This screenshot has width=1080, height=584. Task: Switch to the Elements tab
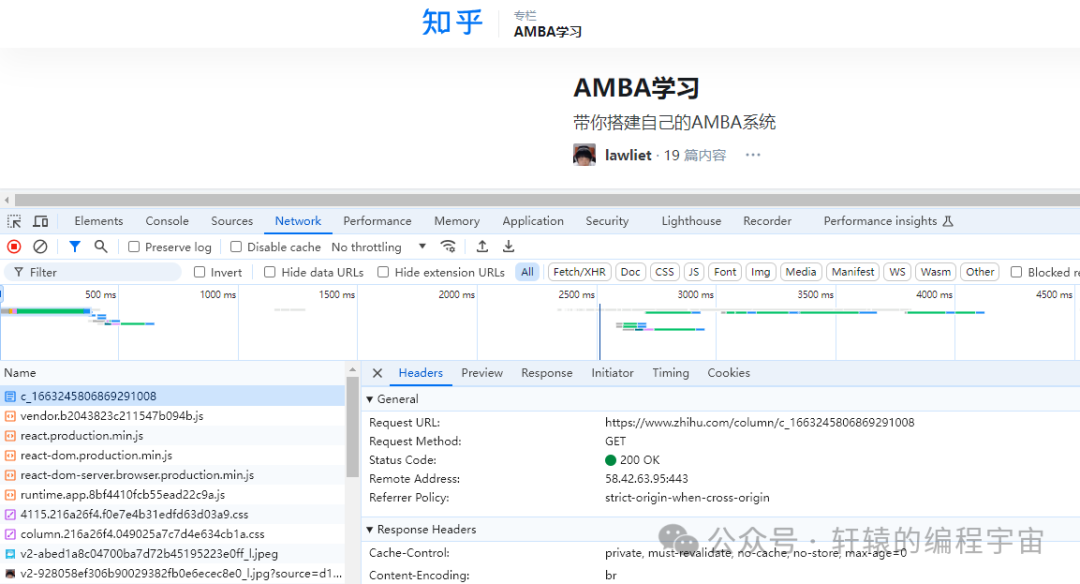98,221
